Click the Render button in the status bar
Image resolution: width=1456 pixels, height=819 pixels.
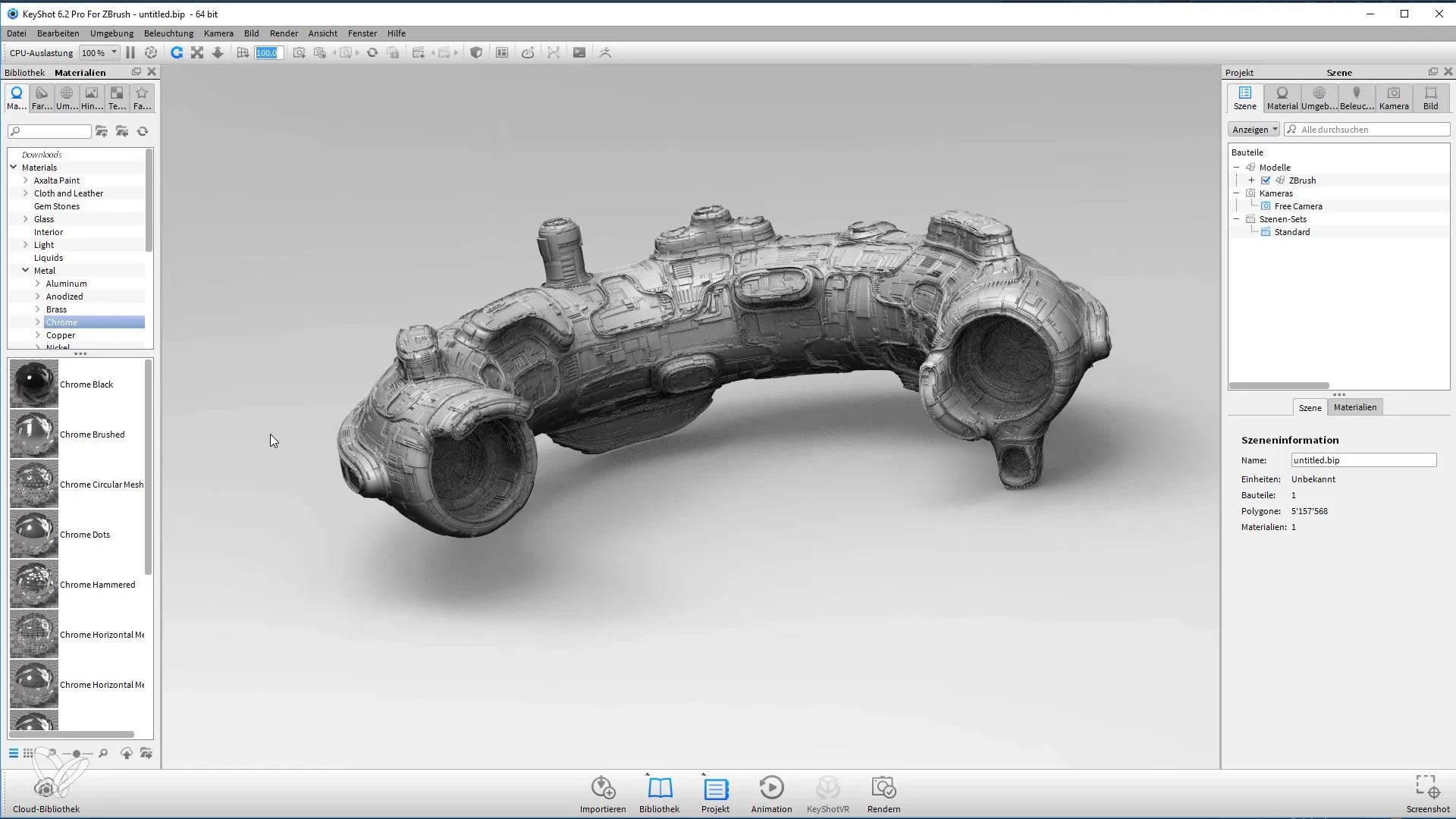[x=883, y=794]
